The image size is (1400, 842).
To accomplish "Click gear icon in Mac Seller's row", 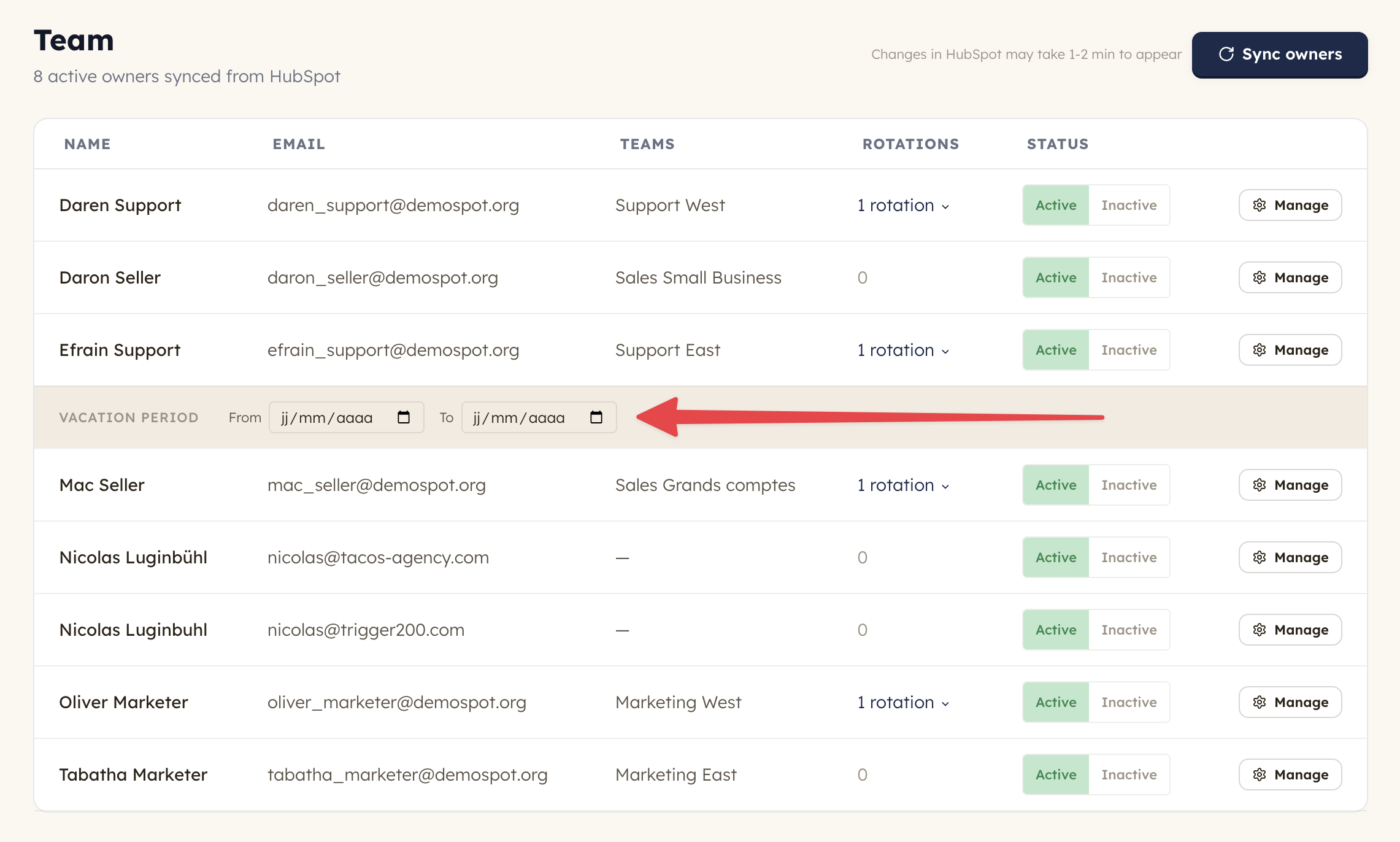I will coord(1260,485).
